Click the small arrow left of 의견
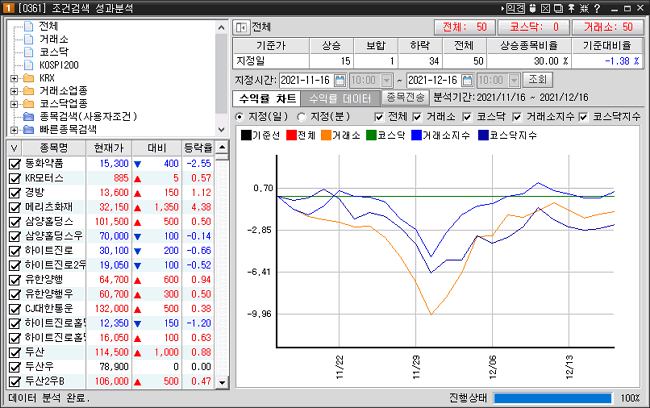The image size is (650, 408). (x=503, y=8)
